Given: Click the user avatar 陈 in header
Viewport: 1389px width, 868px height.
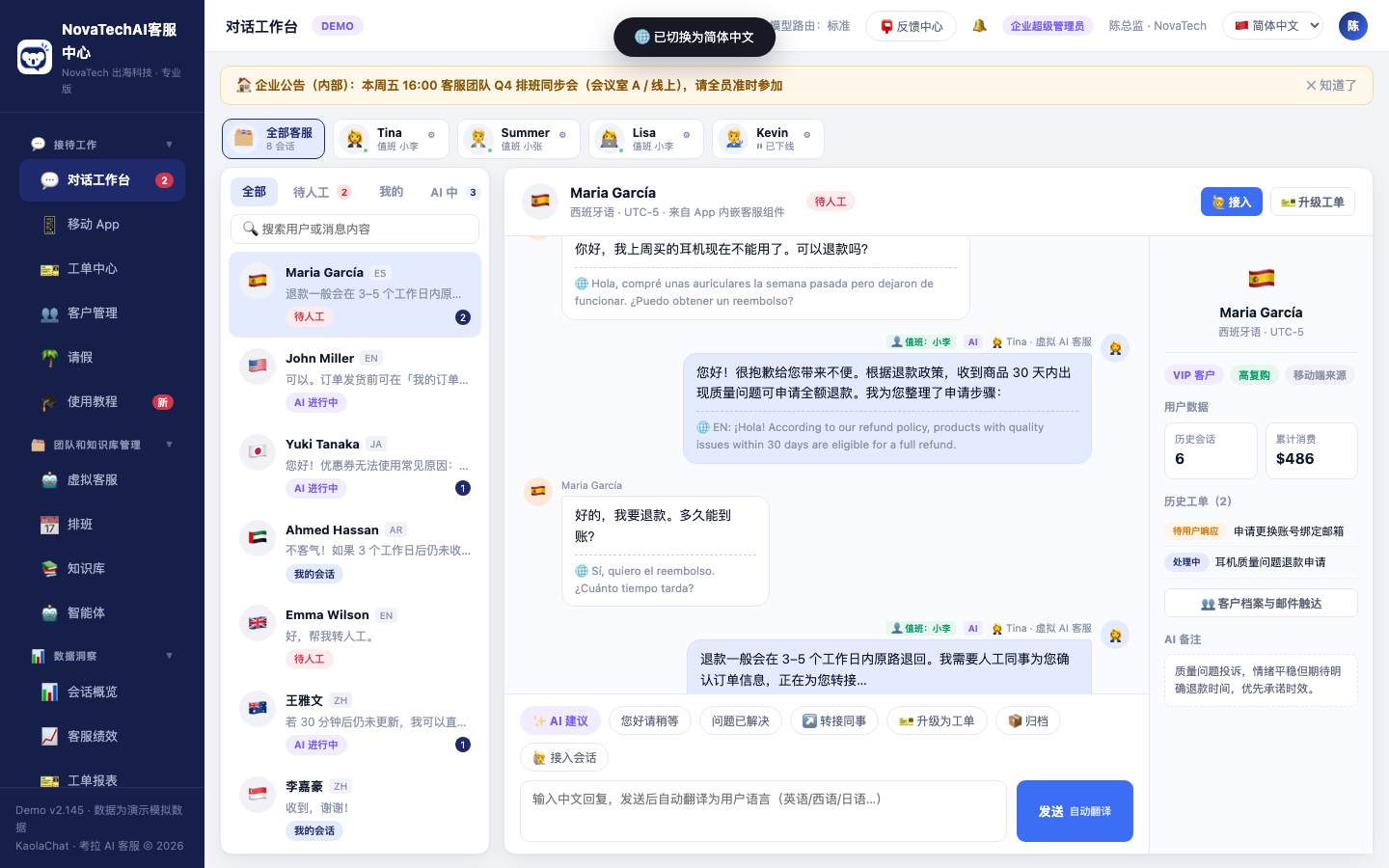Looking at the screenshot, I should [x=1353, y=26].
